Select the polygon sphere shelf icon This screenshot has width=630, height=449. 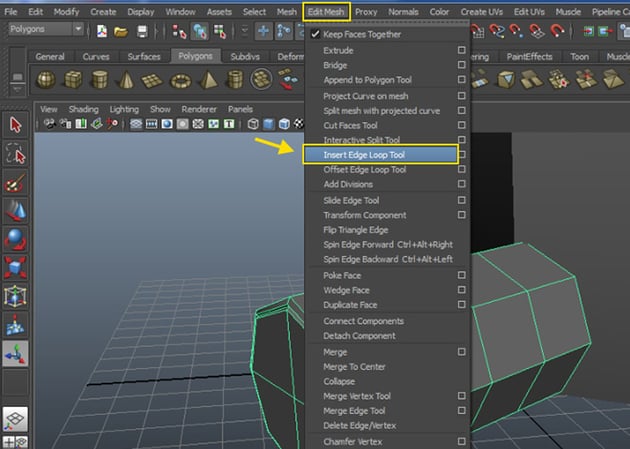pos(46,79)
